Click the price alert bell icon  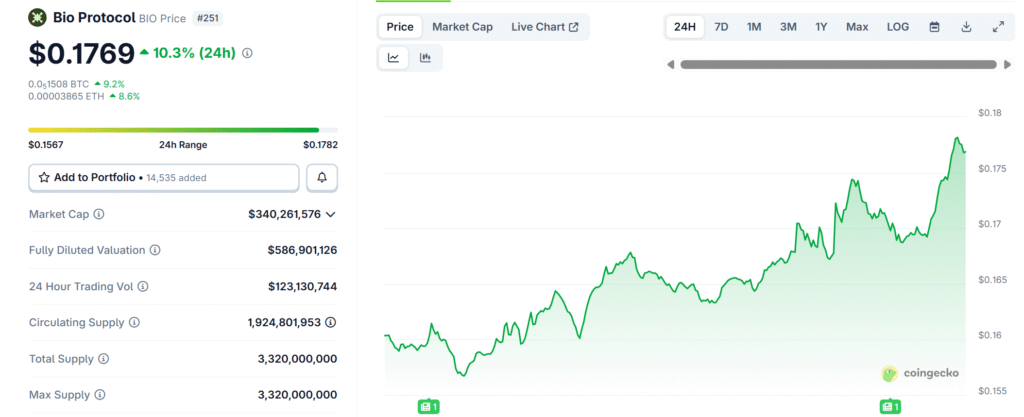pyautogui.click(x=322, y=177)
